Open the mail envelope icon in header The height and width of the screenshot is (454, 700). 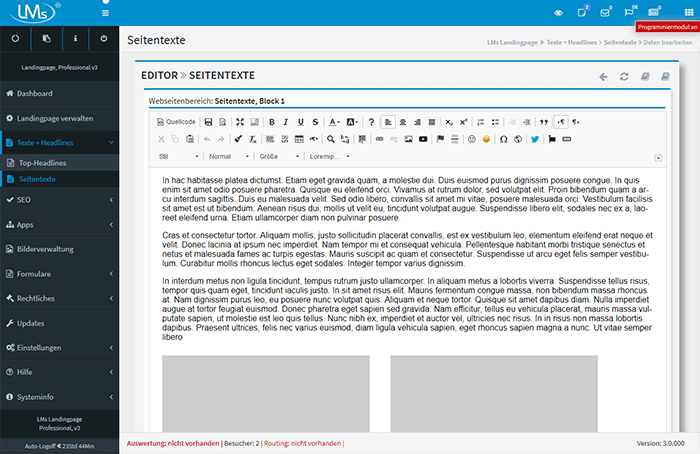click(605, 12)
